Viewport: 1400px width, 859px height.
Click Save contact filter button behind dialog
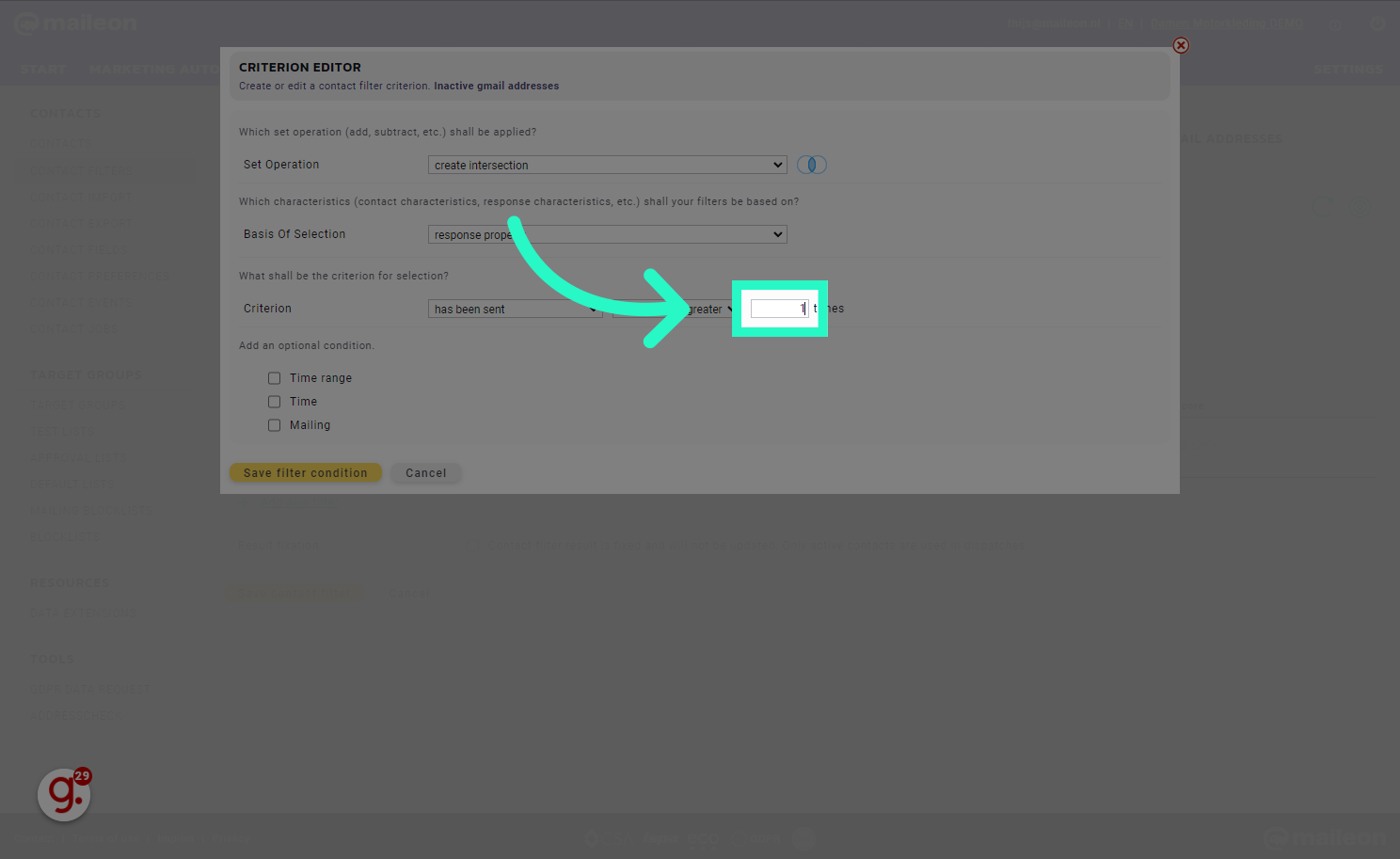click(295, 592)
